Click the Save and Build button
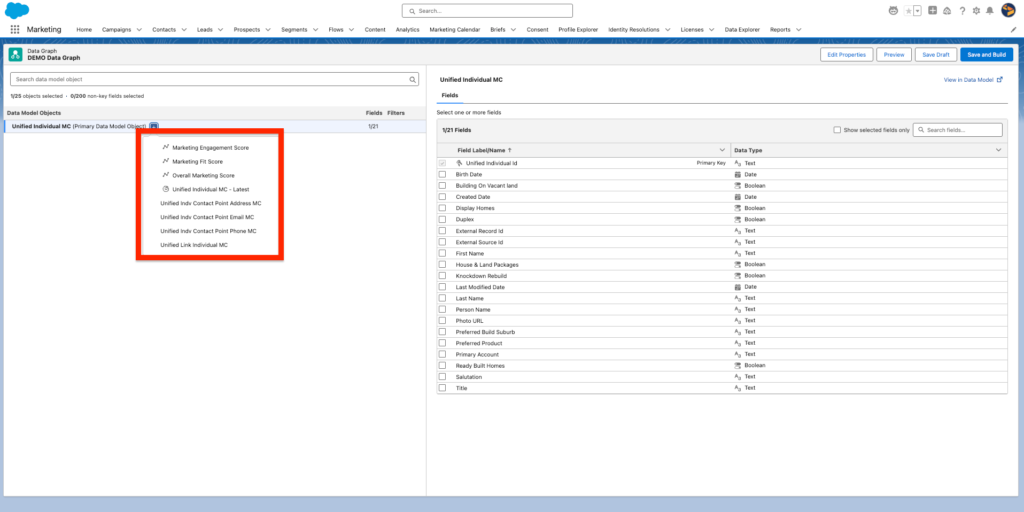The width and height of the screenshot is (1024, 512). [986, 54]
